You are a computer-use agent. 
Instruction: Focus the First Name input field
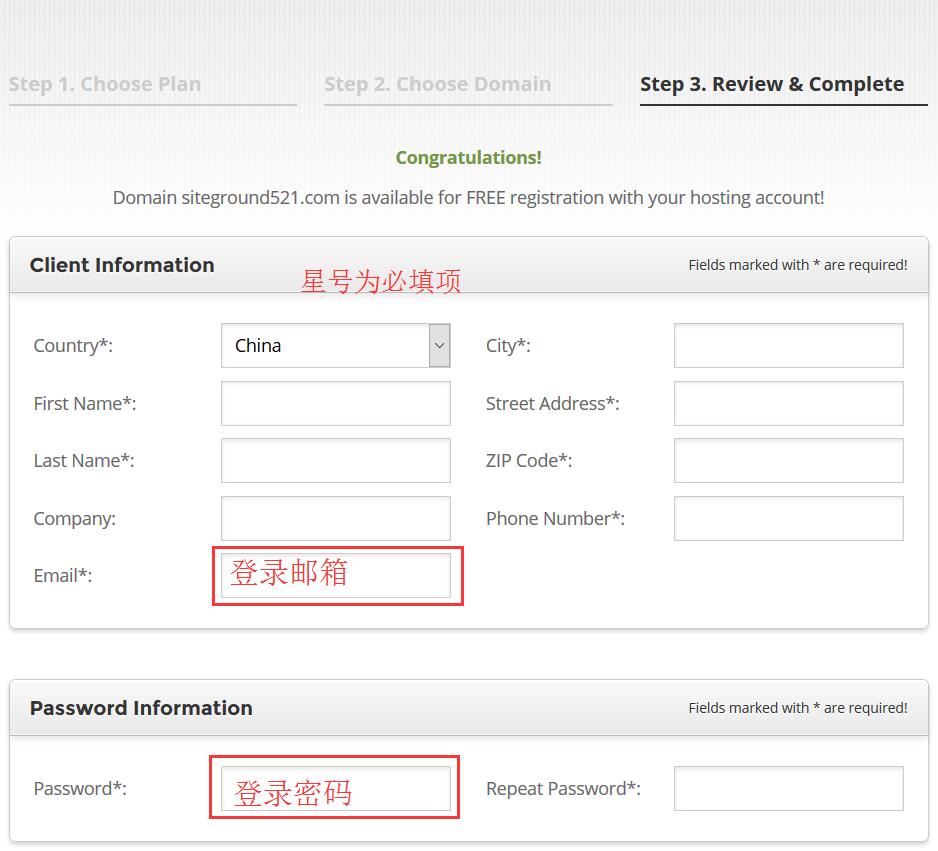(x=335, y=404)
